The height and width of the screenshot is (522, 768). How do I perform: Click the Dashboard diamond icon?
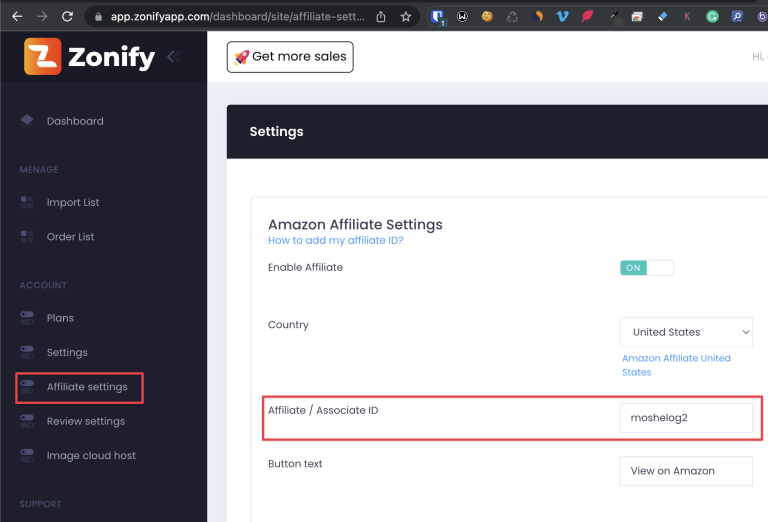tap(27, 120)
